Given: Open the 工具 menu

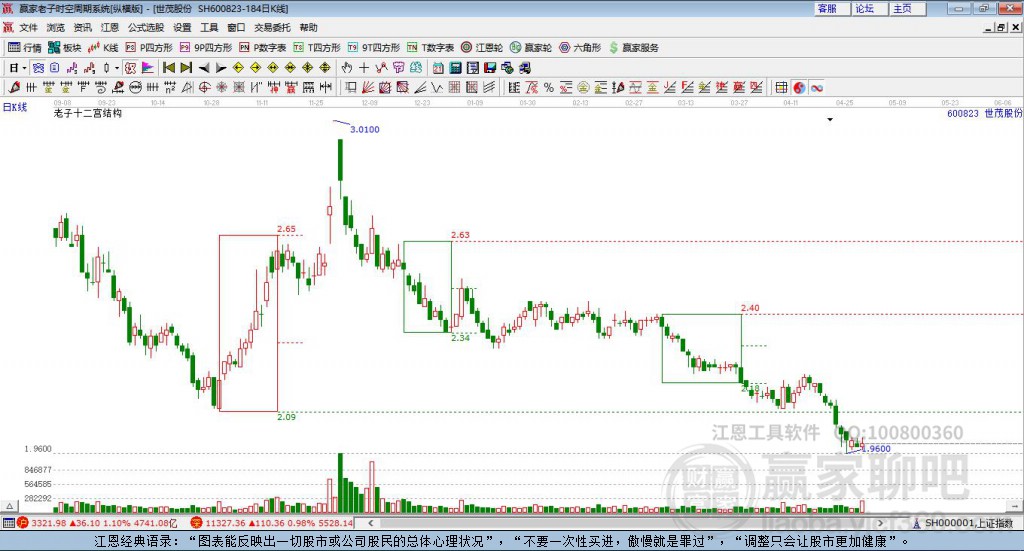Looking at the screenshot, I should pyautogui.click(x=209, y=27).
